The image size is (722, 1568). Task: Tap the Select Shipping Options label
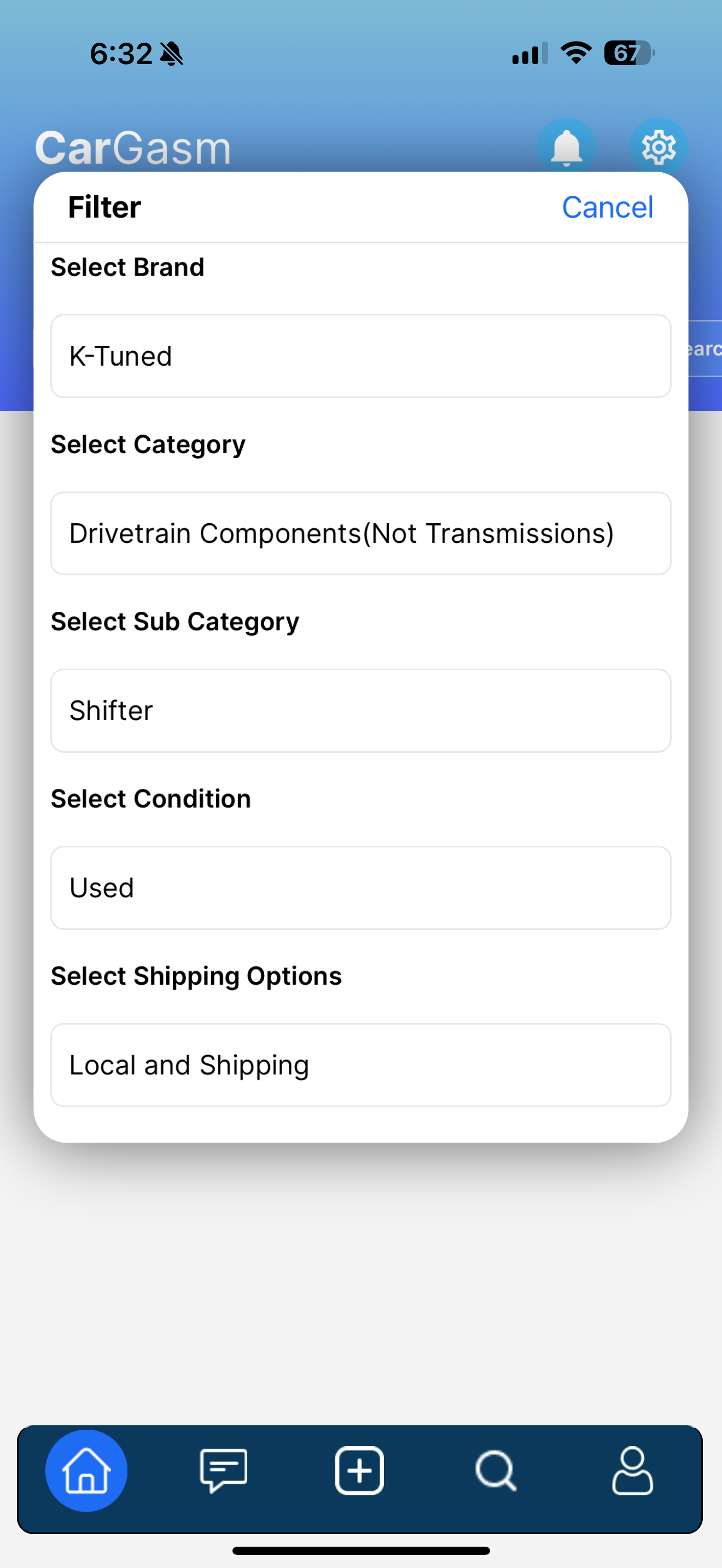196,976
